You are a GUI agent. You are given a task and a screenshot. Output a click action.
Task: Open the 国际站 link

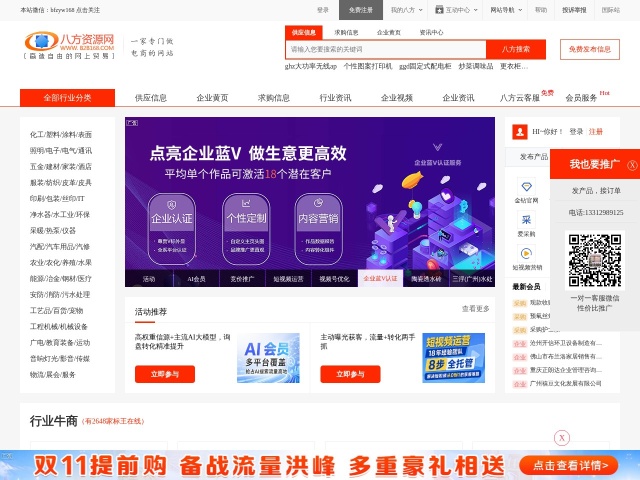coord(611,10)
